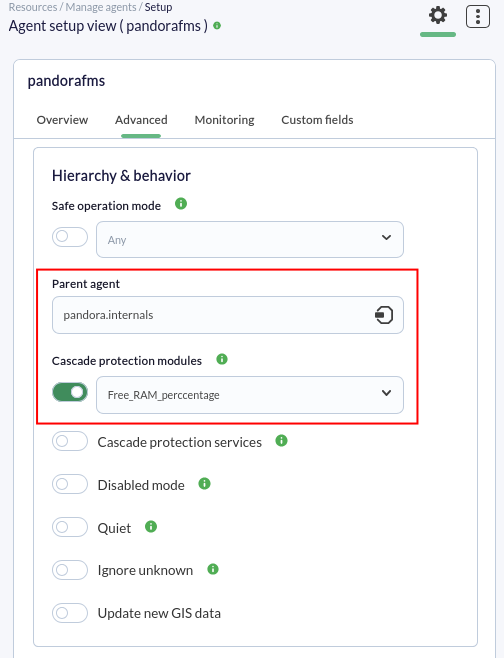Click the Quiet info icon

151,527
